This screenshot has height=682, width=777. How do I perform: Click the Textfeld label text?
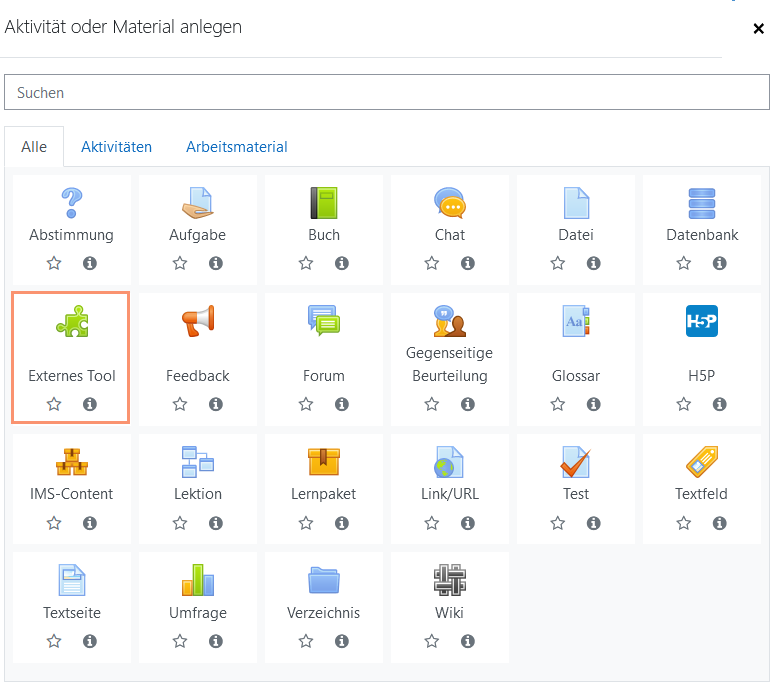coord(701,494)
